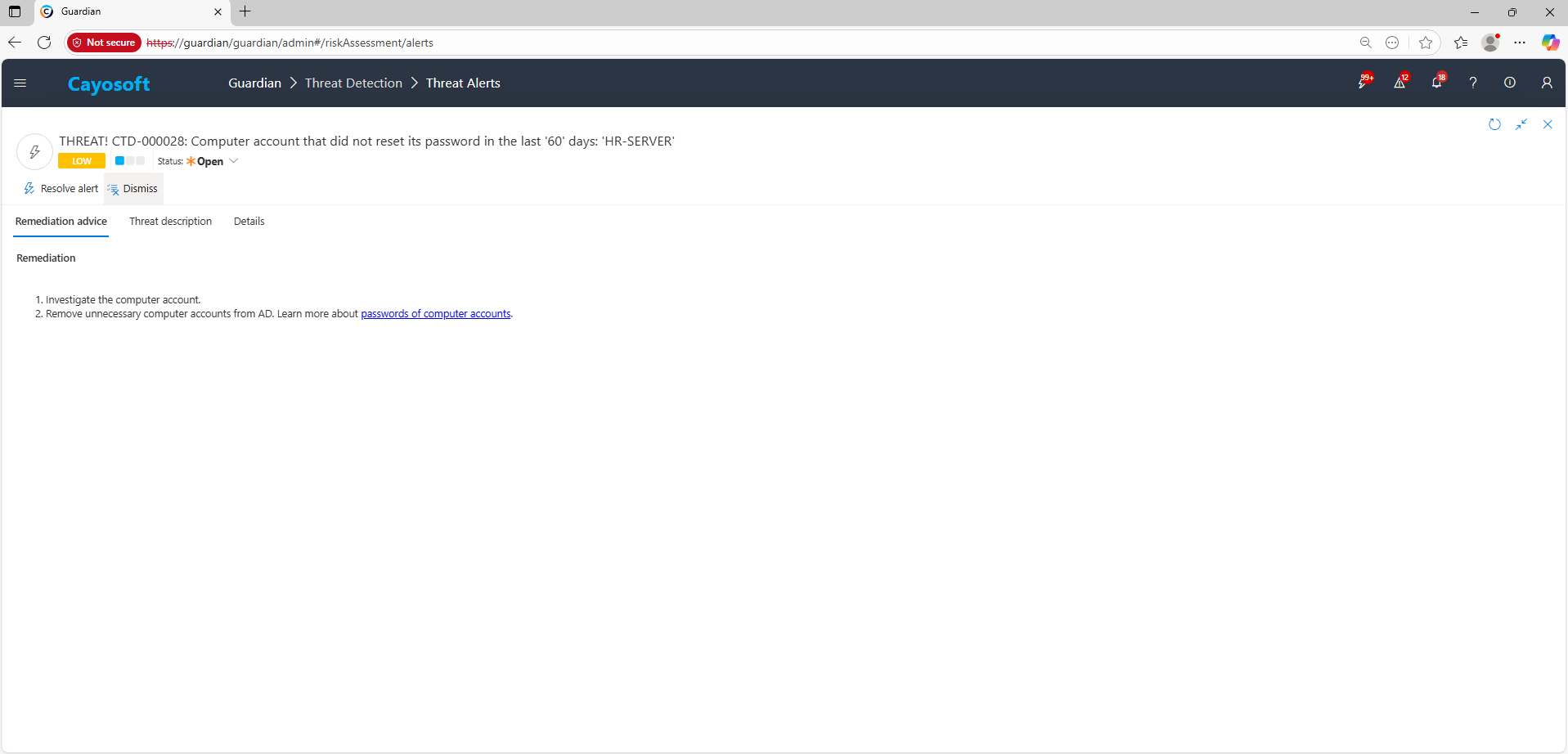Open the help question mark icon
The height and width of the screenshot is (754, 1568).
[1473, 83]
